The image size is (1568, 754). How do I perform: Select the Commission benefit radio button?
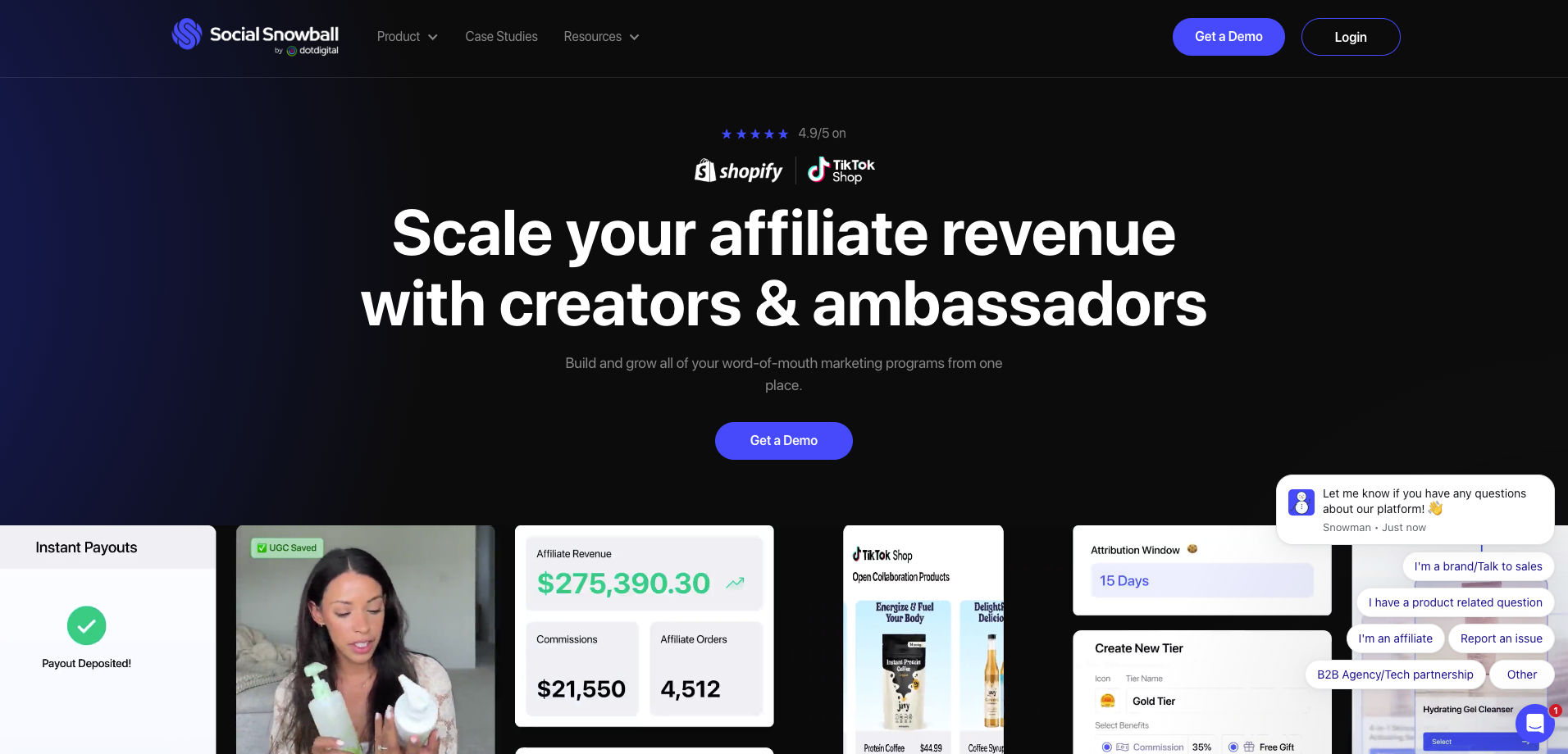point(1107,747)
